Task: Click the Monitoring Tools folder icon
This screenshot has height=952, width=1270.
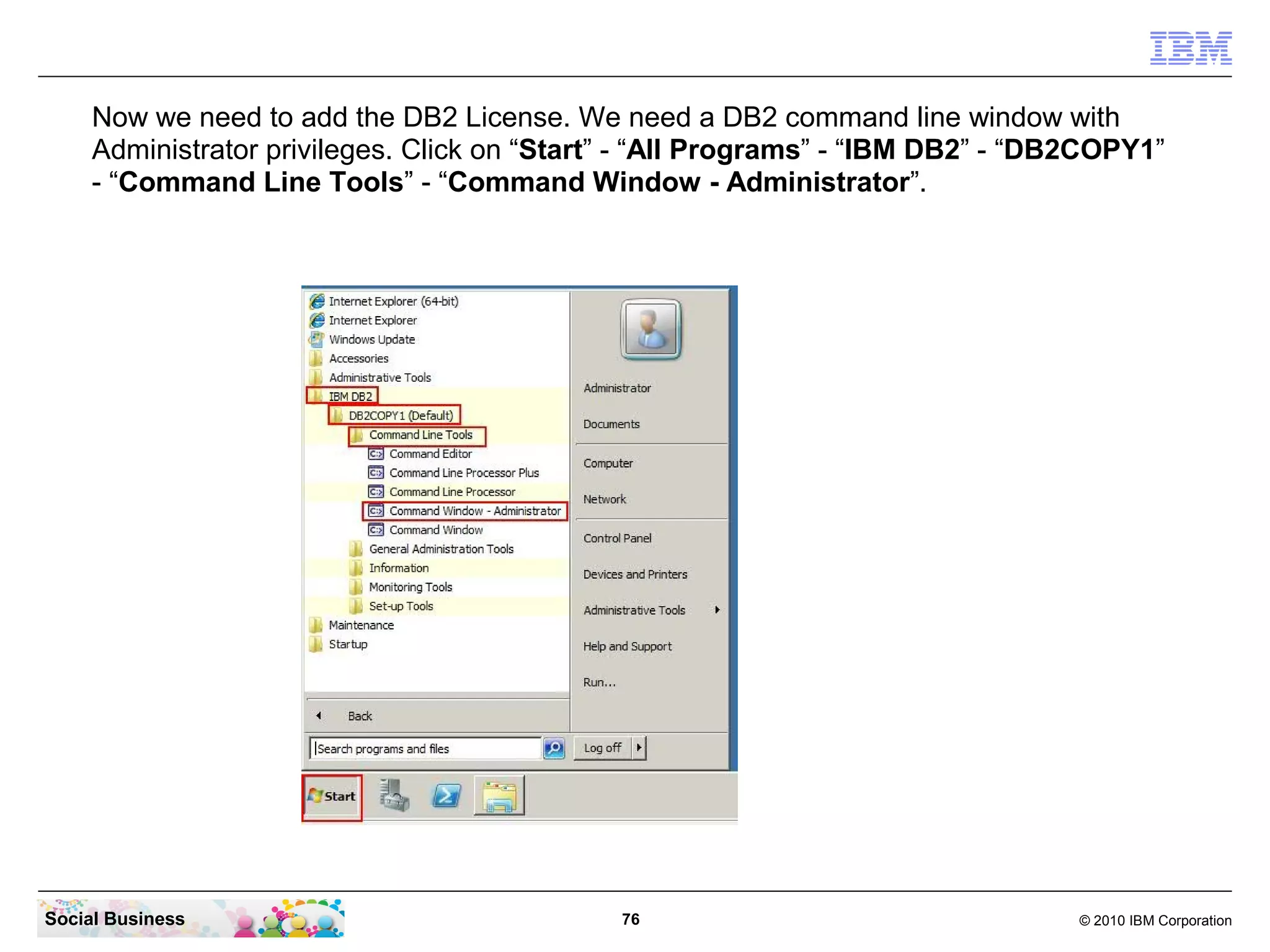Action: (356, 587)
